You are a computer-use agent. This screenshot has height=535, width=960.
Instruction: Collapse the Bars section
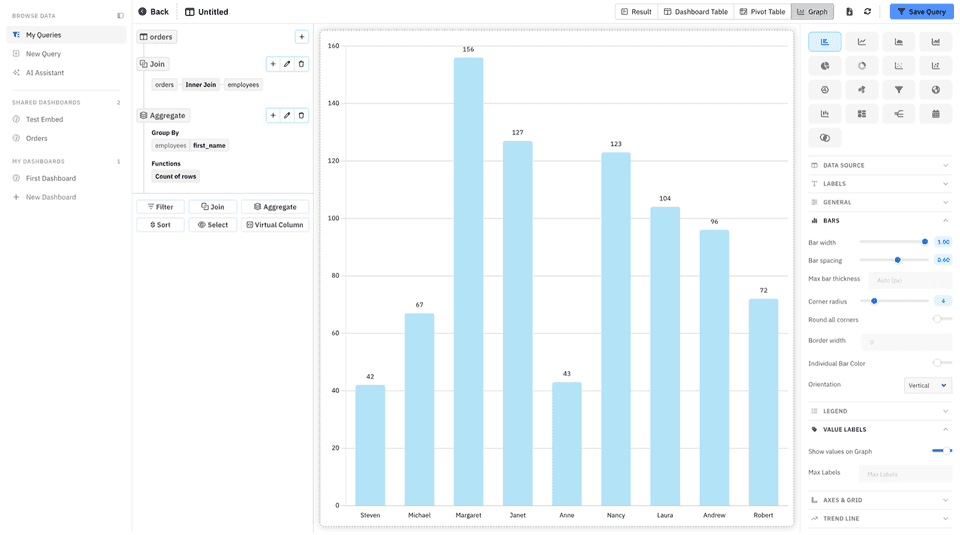click(x=880, y=220)
